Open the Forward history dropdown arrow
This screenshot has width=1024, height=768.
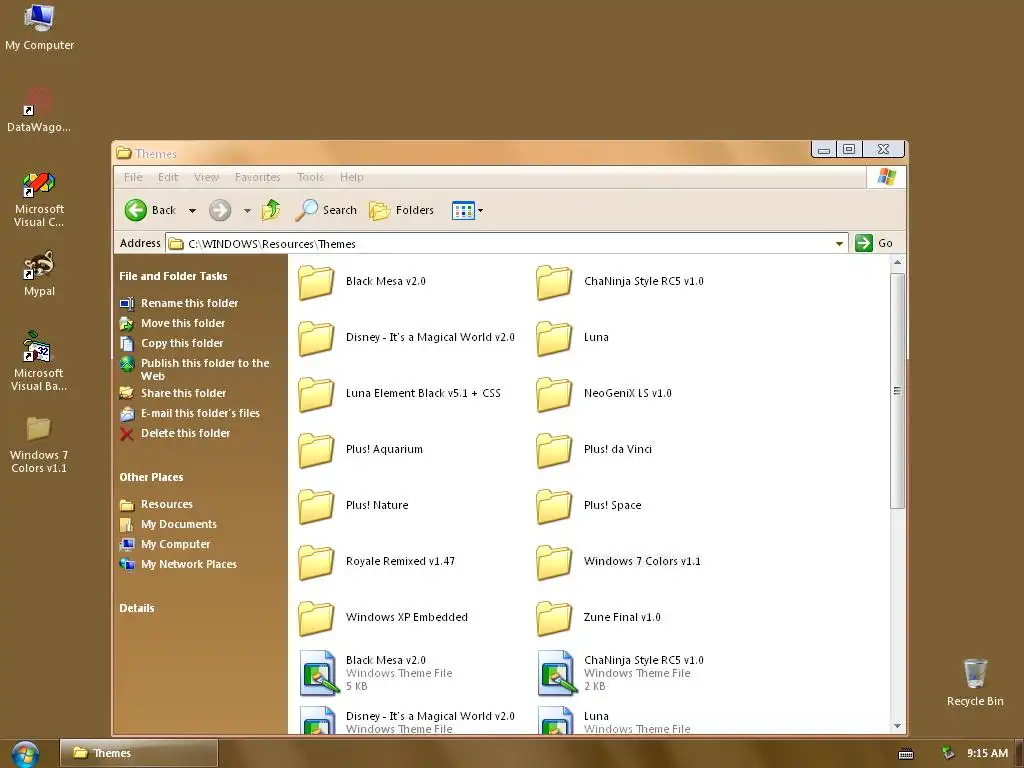247,211
